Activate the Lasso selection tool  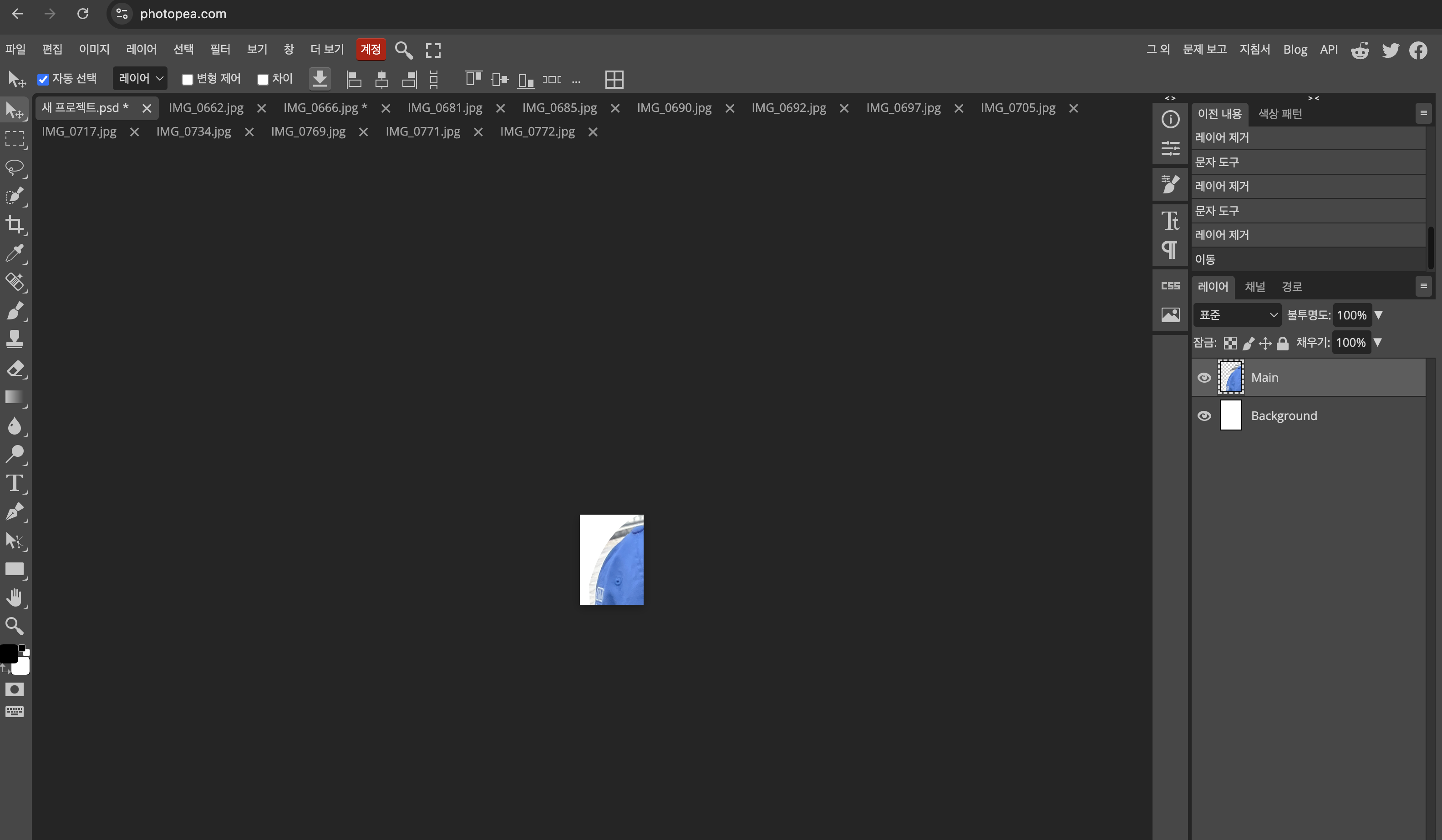[x=15, y=167]
